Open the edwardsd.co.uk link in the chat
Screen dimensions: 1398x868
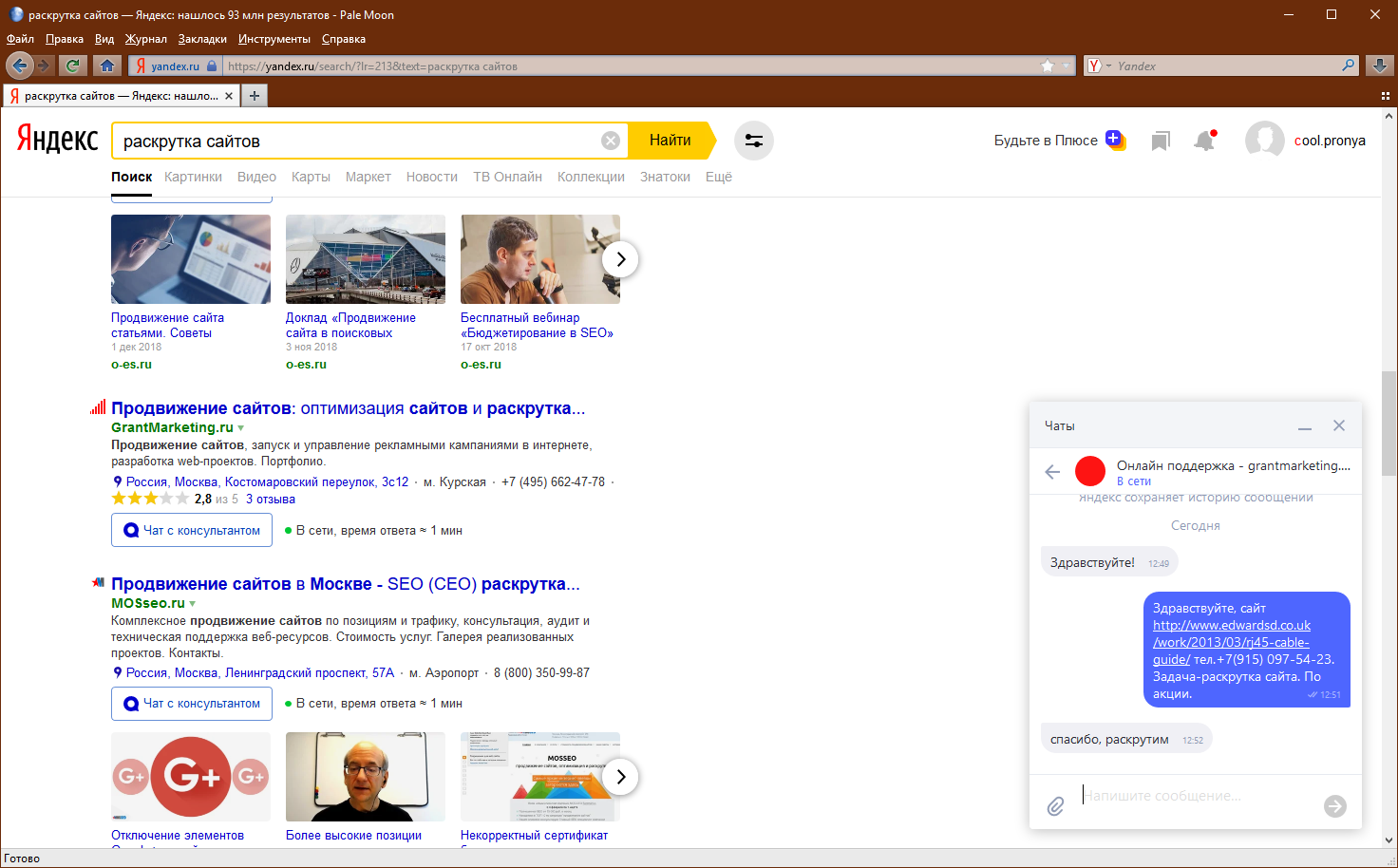click(1232, 642)
